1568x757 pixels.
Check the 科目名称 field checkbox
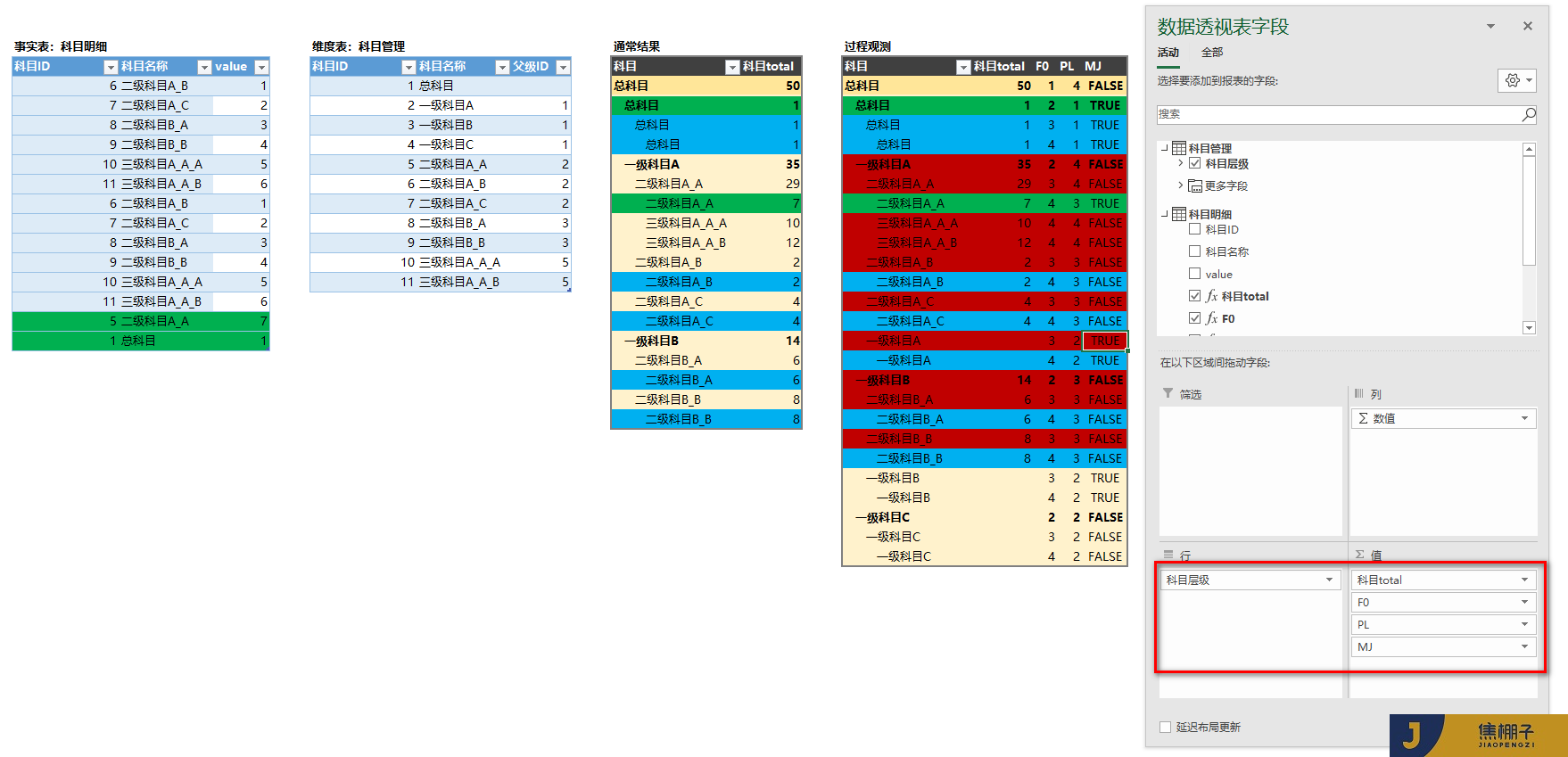pyautogui.click(x=1194, y=251)
